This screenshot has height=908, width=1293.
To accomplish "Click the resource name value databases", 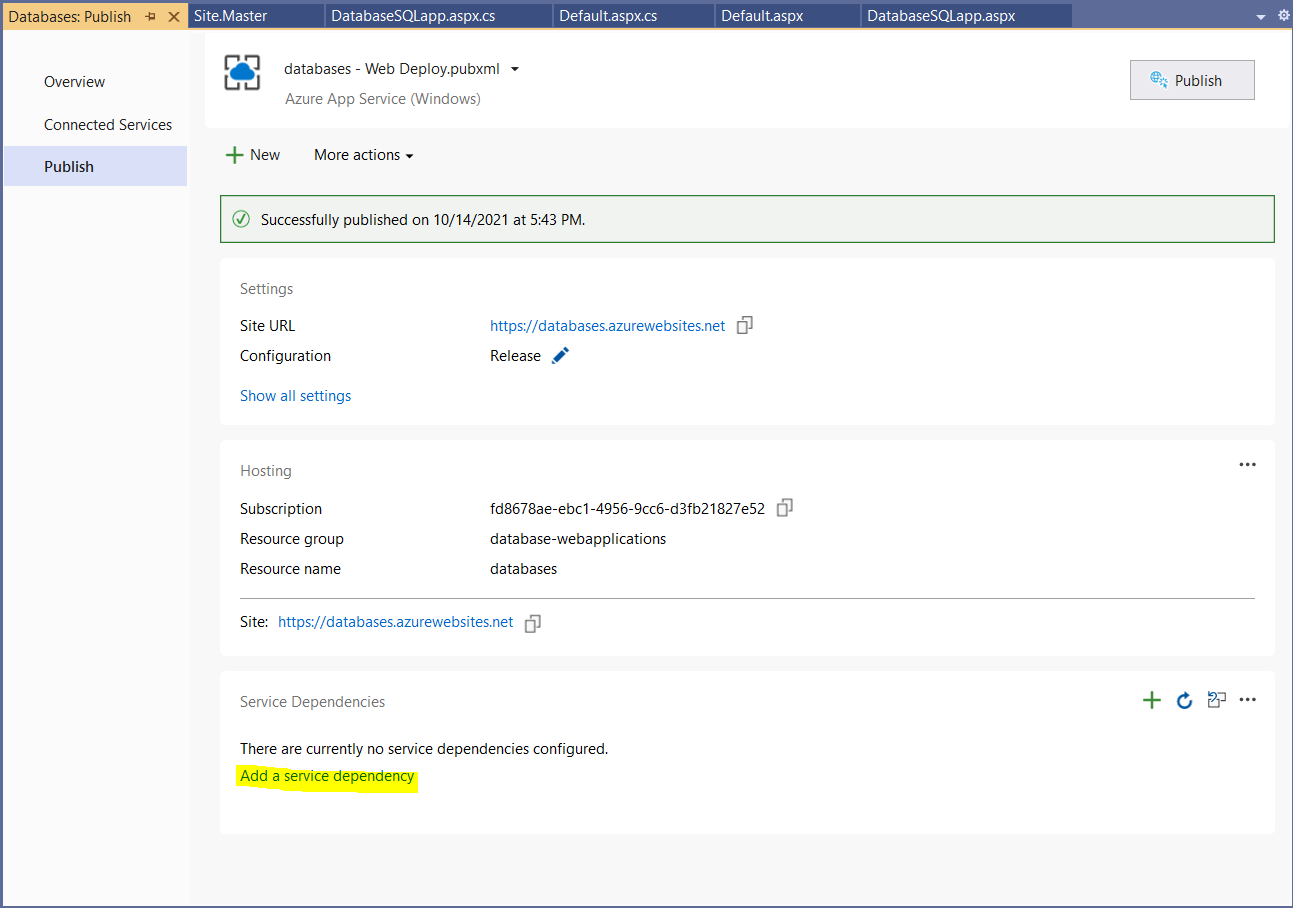I will [523, 569].
